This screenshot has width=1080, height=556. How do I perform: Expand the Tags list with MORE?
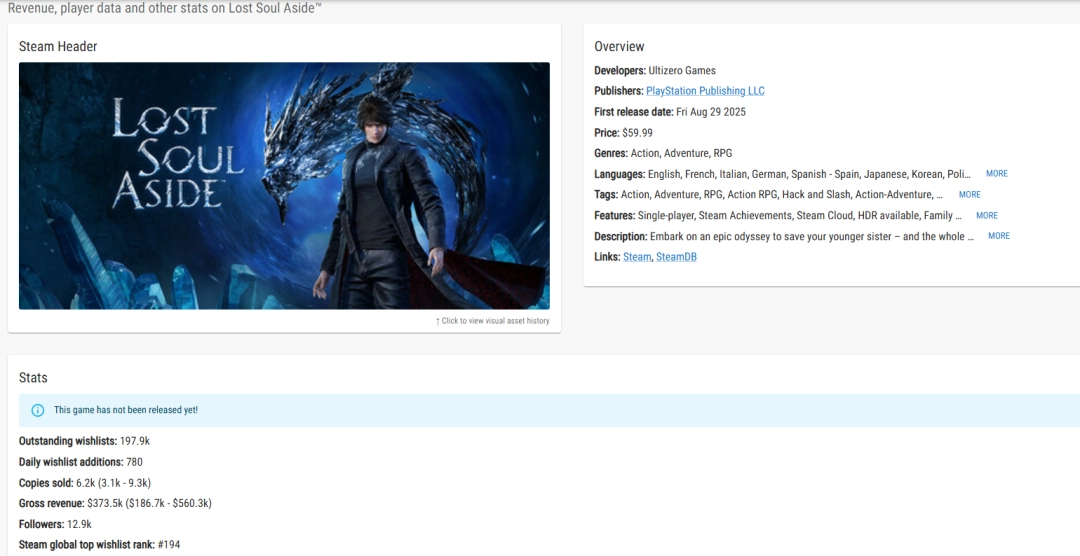pyautogui.click(x=970, y=194)
